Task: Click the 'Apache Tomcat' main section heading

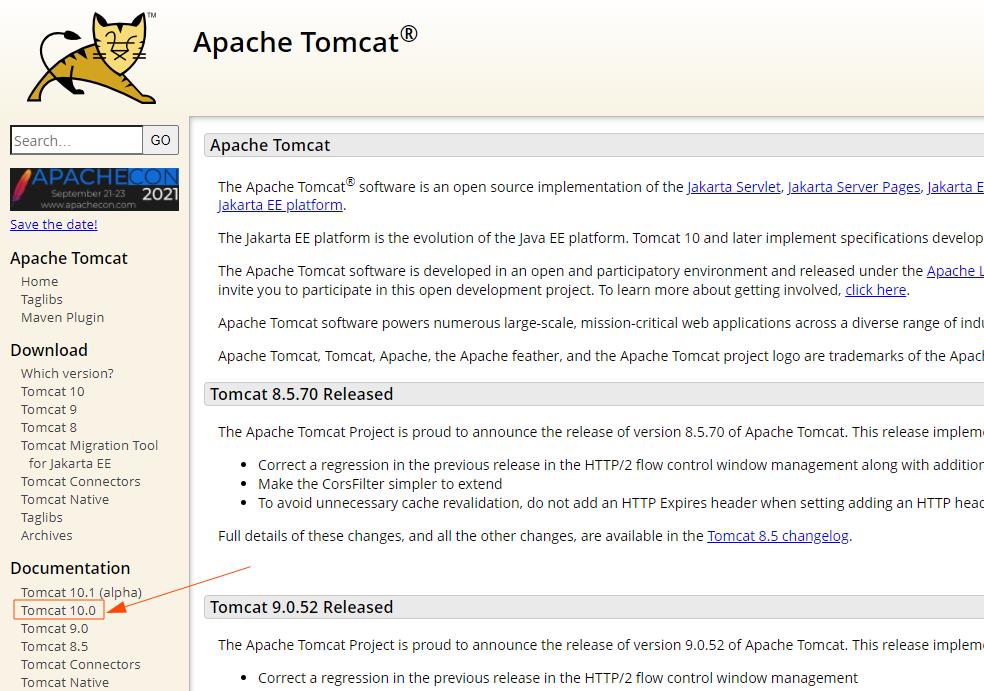Action: tap(270, 145)
